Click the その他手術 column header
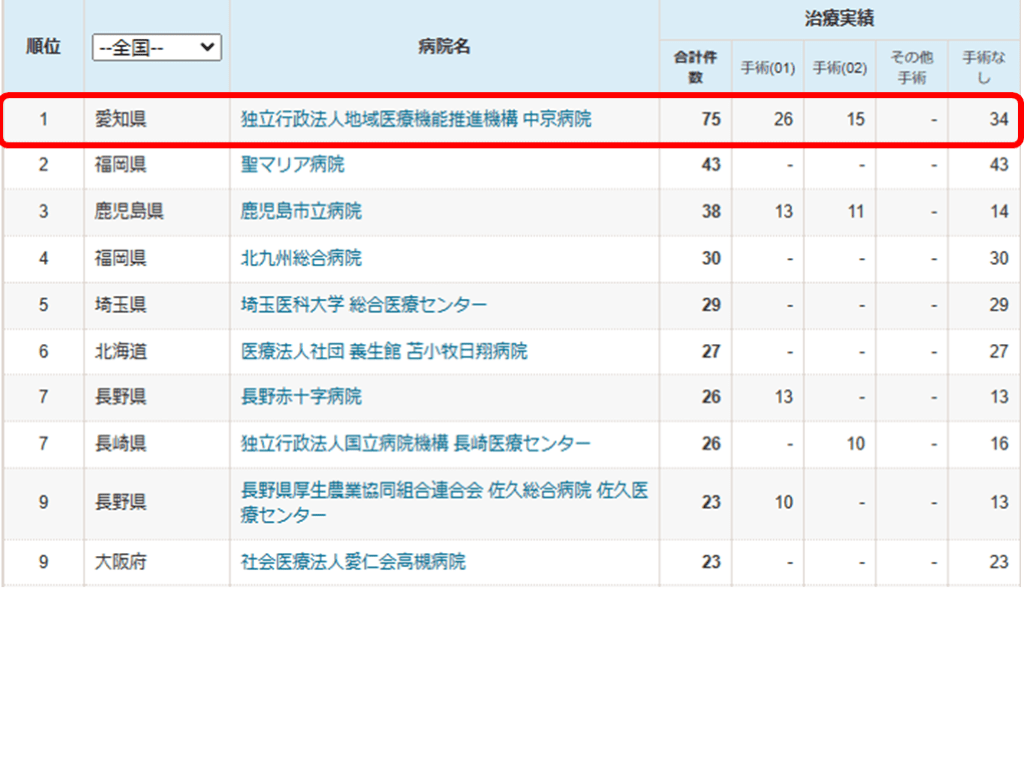 [x=911, y=67]
